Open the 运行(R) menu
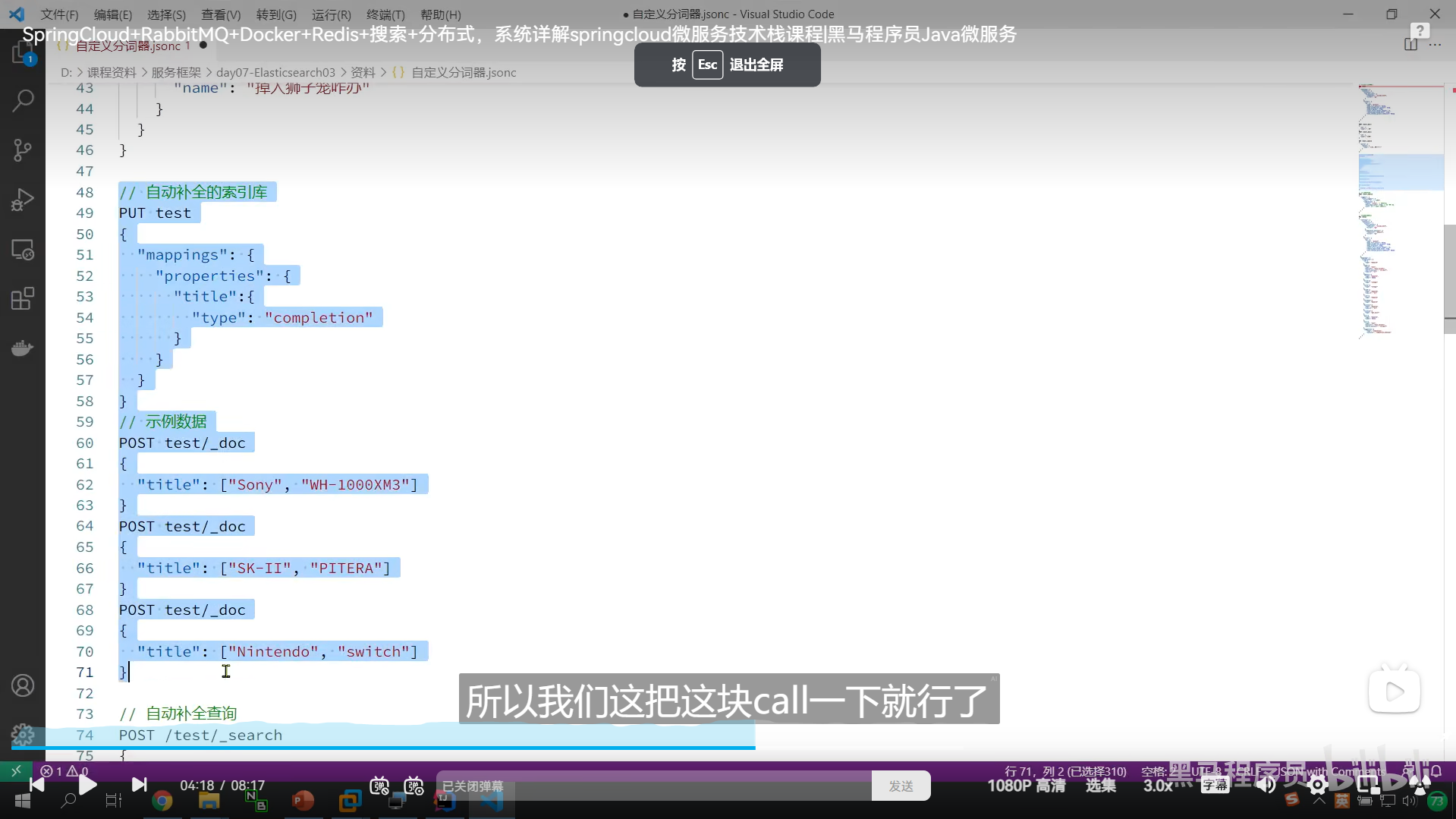1456x819 pixels. click(x=332, y=14)
